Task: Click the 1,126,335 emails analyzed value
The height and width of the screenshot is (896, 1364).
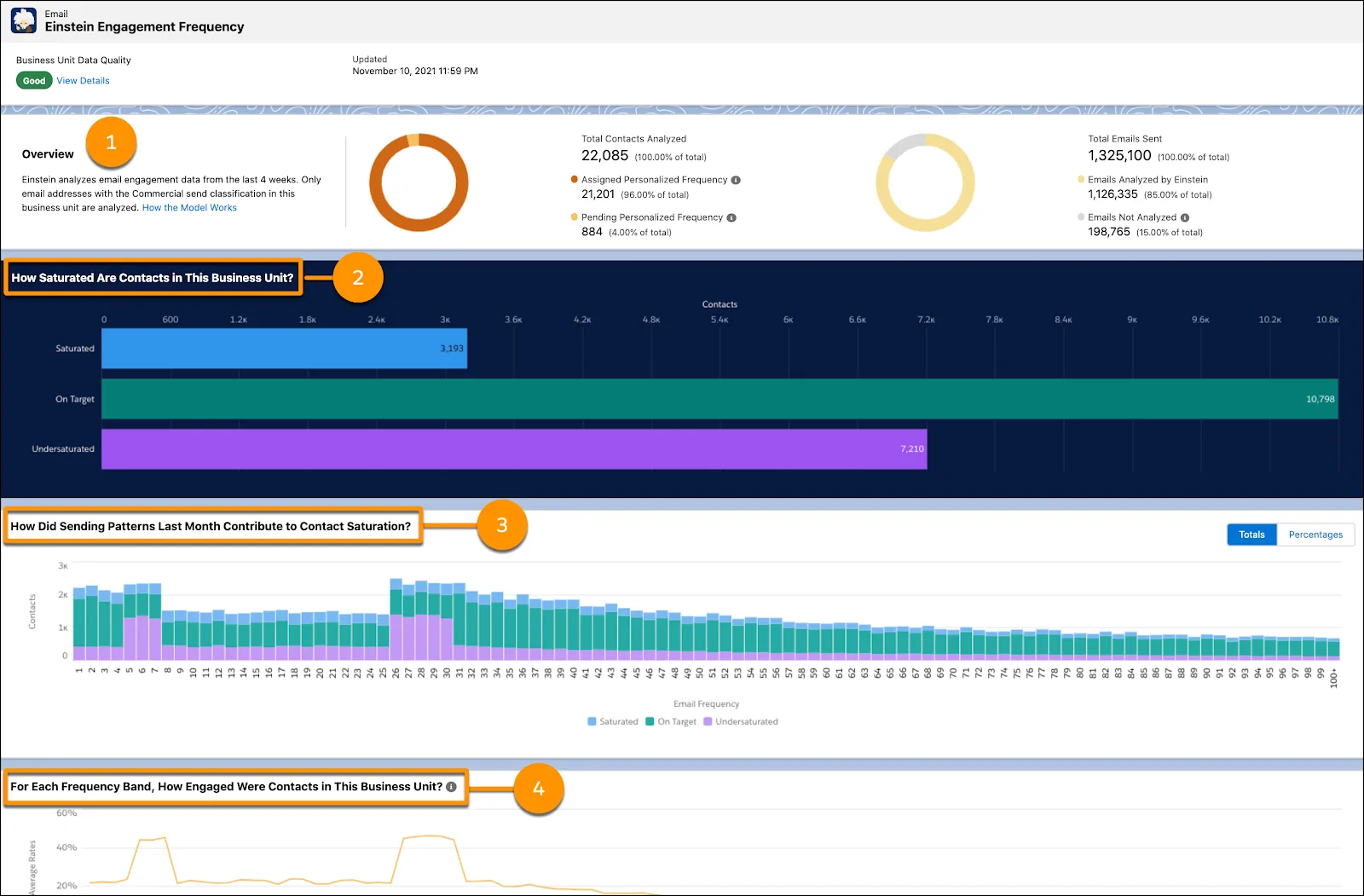Action: pyautogui.click(x=1113, y=194)
